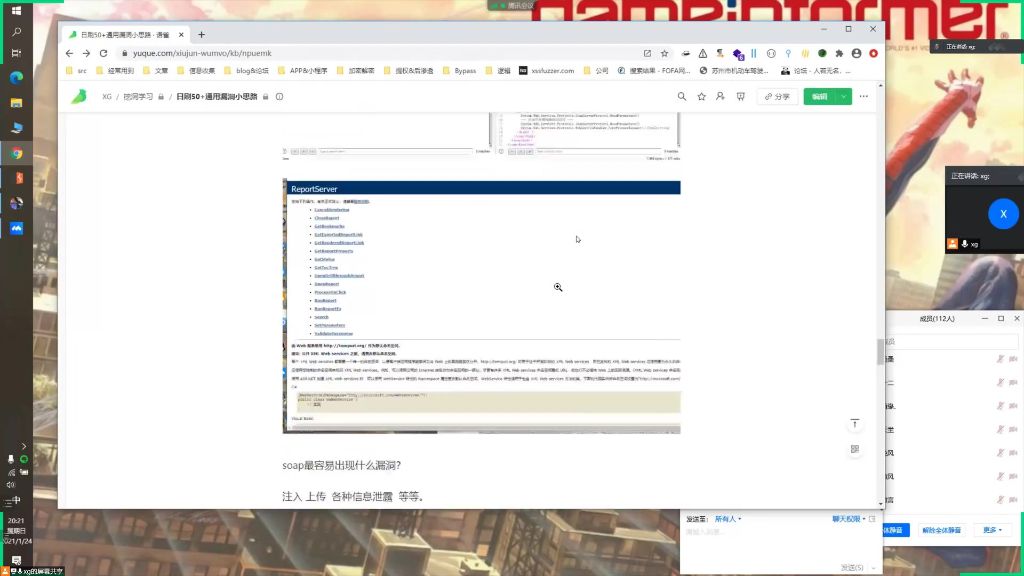This screenshot has height=576, width=1024.
Task: Open File Explorer from taskbar
Action: (16, 103)
